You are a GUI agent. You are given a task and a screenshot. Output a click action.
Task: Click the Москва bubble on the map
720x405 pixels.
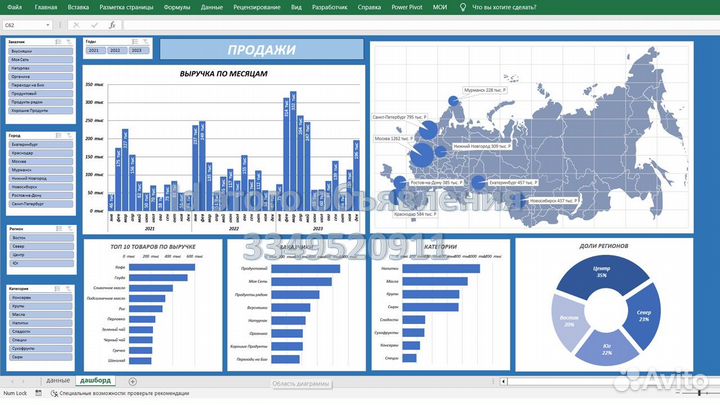[x=421, y=155]
